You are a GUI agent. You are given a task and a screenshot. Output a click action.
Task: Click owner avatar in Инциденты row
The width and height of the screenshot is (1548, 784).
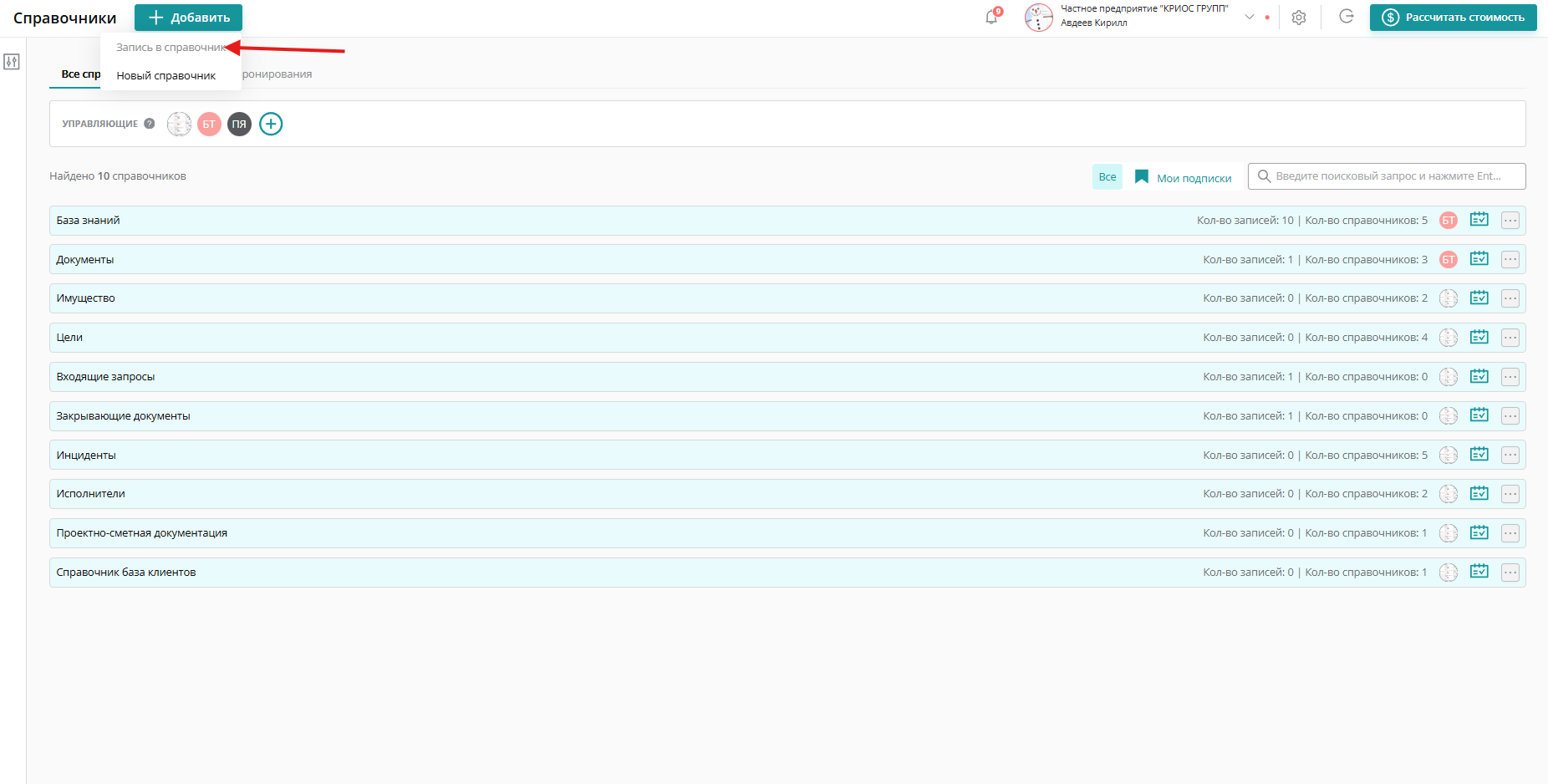(1449, 456)
